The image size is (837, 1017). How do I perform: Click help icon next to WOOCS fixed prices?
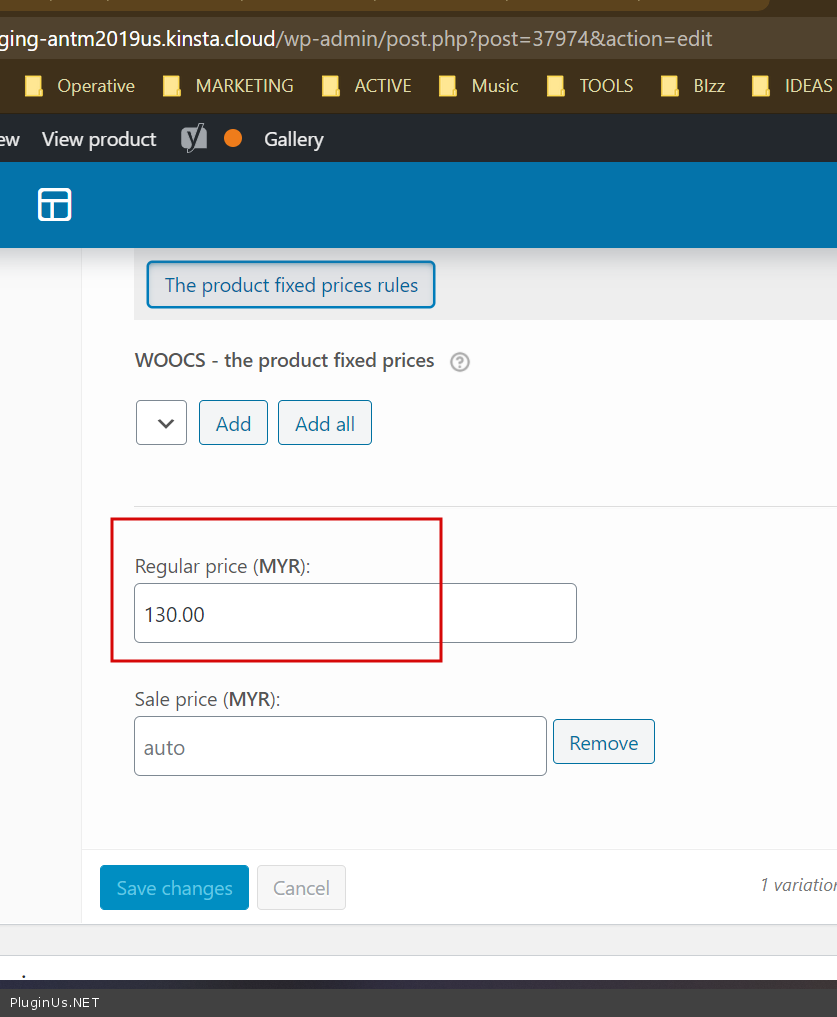(460, 362)
